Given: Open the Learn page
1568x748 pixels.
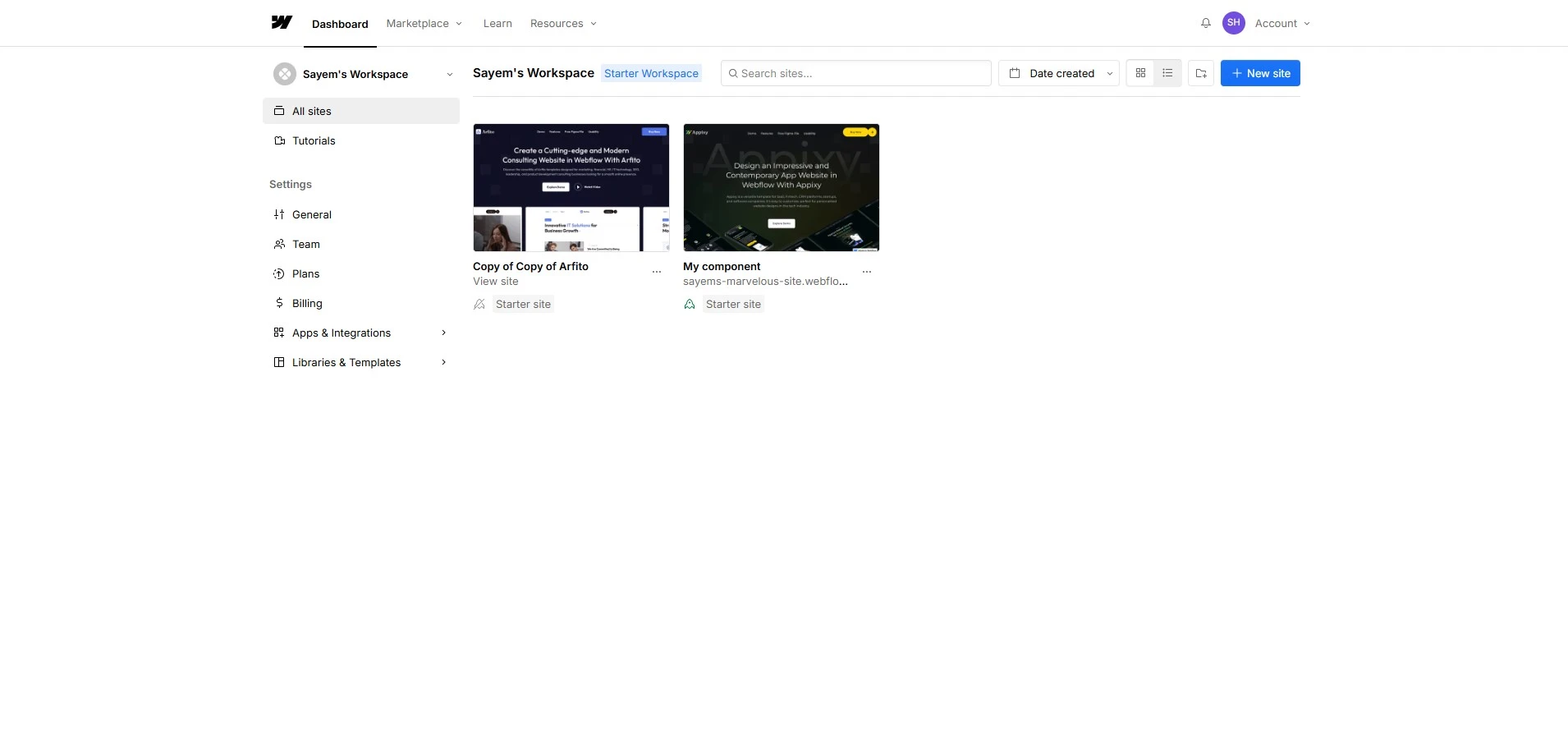Looking at the screenshot, I should (x=497, y=24).
